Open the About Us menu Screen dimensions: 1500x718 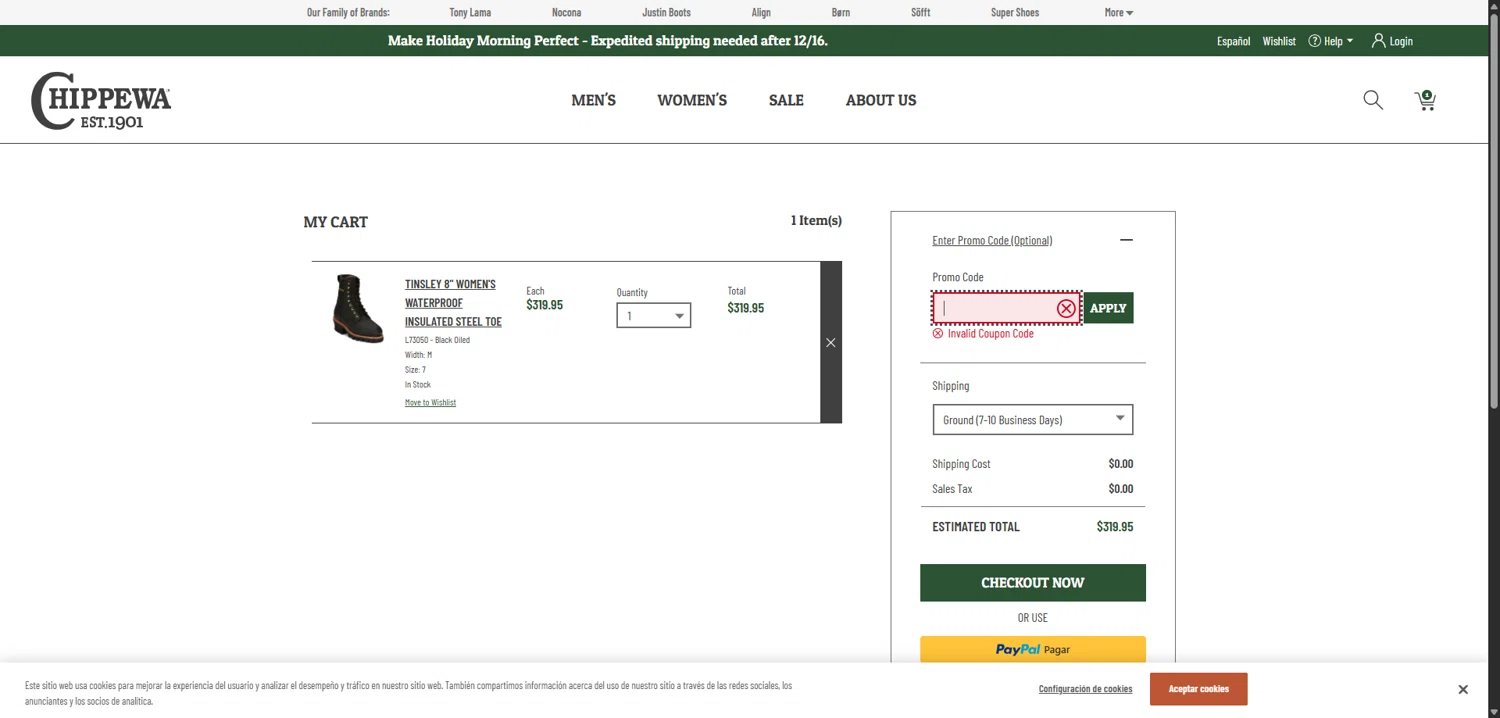(881, 100)
